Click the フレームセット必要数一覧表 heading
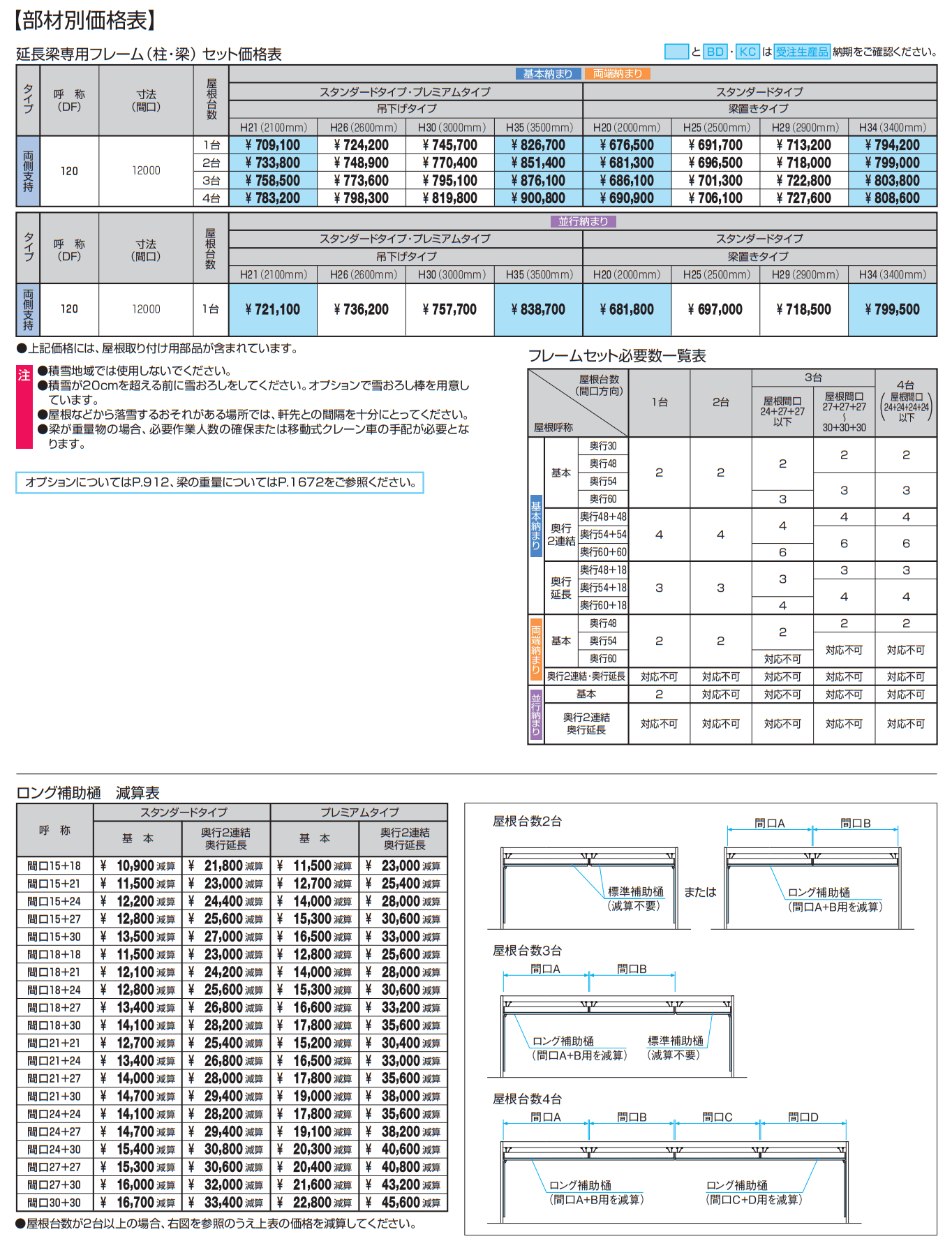This screenshot has height=1255, width=952. click(616, 356)
